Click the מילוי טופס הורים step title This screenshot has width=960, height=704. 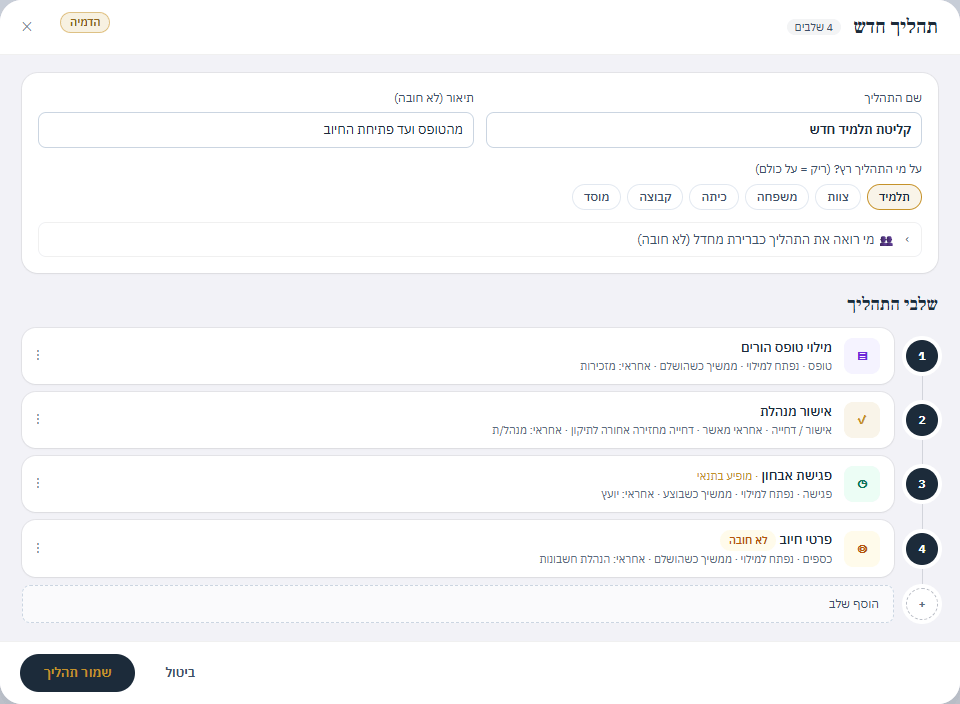click(x=786, y=348)
